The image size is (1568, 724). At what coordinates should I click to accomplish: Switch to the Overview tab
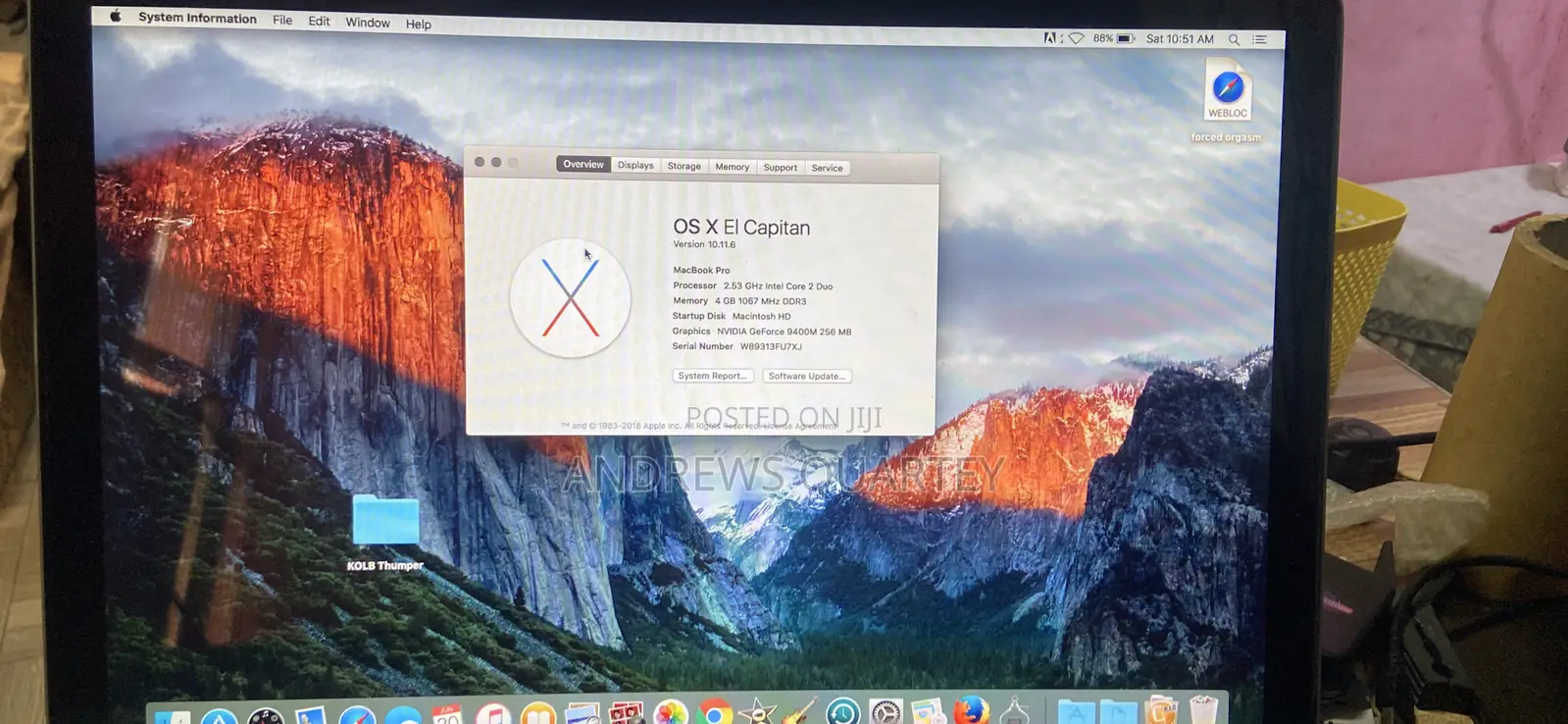[x=583, y=164]
